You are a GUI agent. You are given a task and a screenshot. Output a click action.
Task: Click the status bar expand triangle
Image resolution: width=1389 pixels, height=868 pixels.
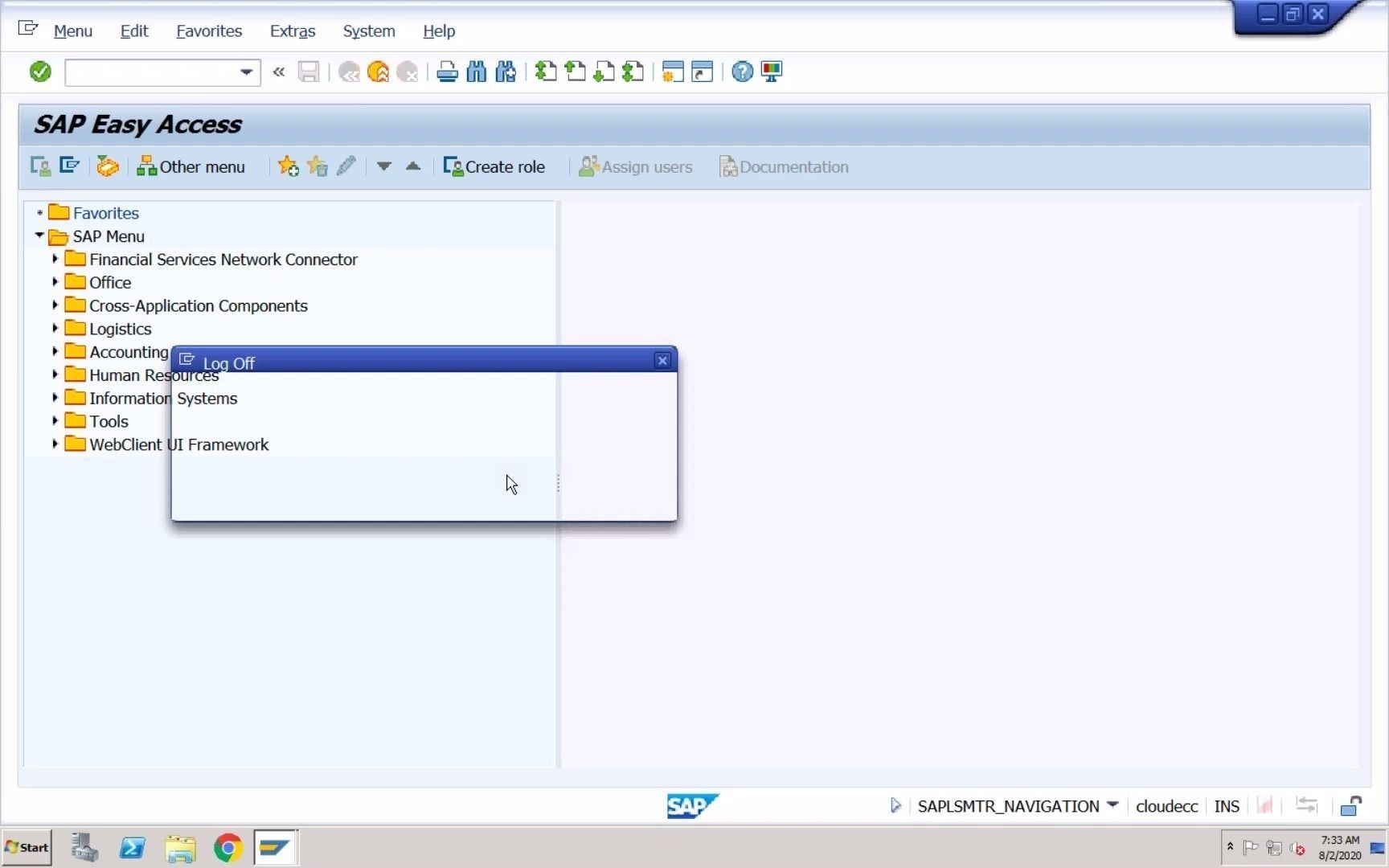(x=895, y=805)
